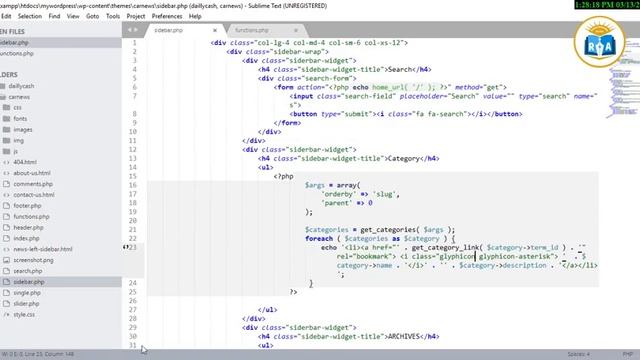The height and width of the screenshot is (360, 640).
Task: Click the fold marker on line 23
Action: [x=125, y=247]
